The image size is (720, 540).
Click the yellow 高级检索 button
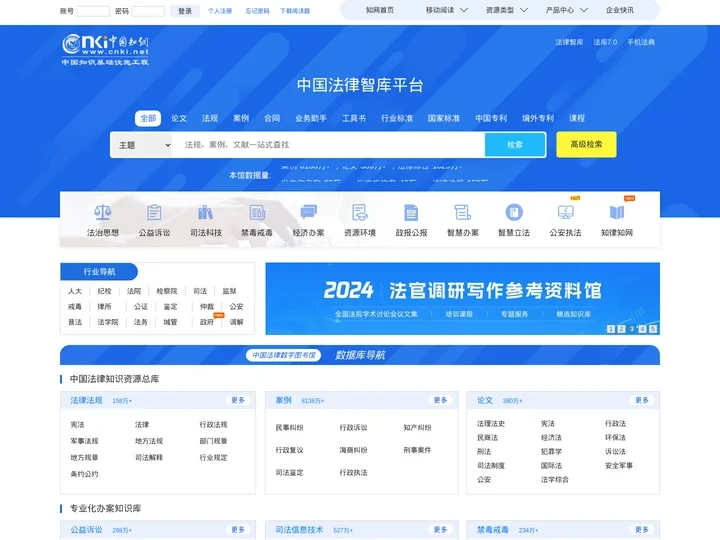(586, 145)
